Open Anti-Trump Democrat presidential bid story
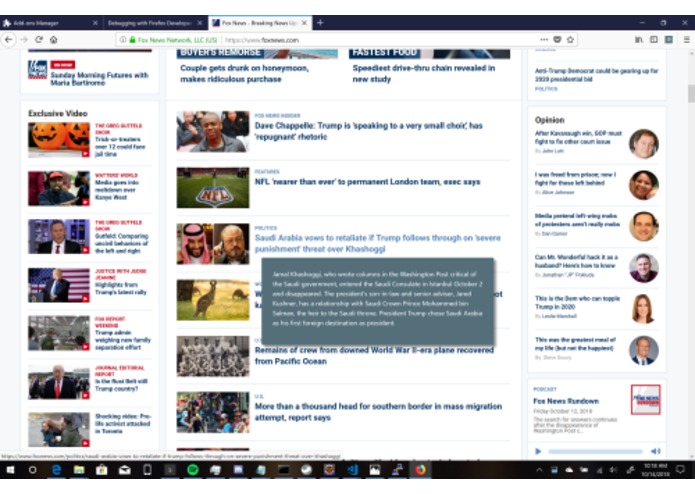This screenshot has width=695, height=494. pos(596,75)
